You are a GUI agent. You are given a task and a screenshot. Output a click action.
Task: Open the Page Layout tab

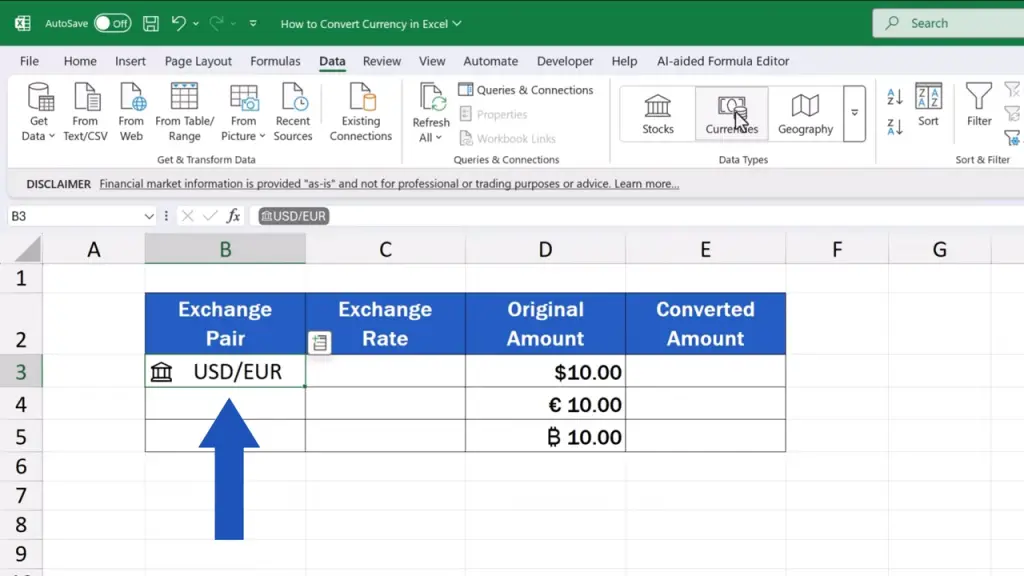(x=198, y=61)
